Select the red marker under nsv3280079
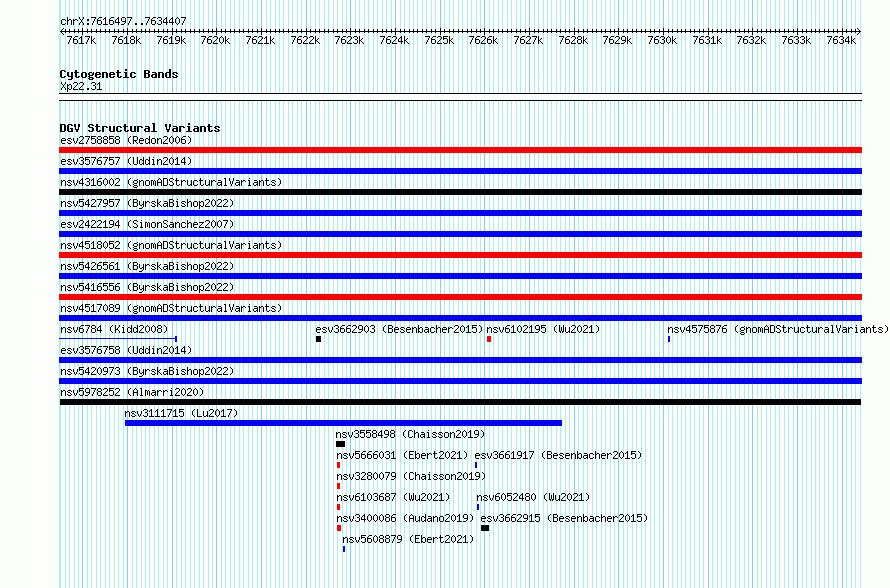 [x=338, y=486]
